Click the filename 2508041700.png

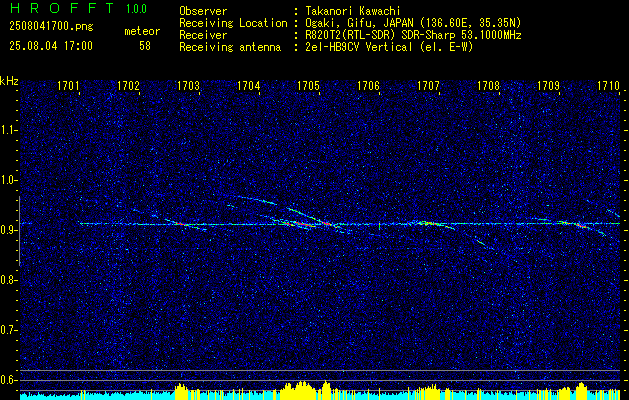(x=51, y=27)
